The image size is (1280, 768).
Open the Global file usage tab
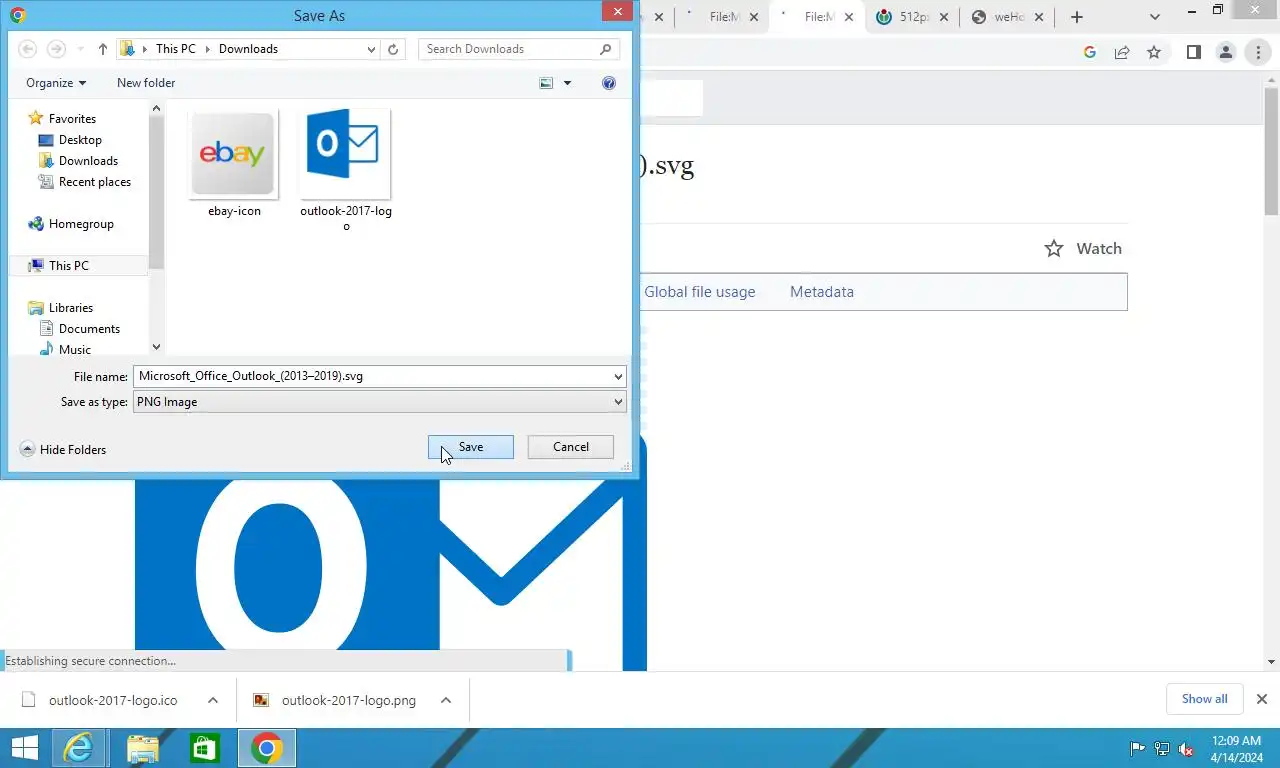[700, 292]
